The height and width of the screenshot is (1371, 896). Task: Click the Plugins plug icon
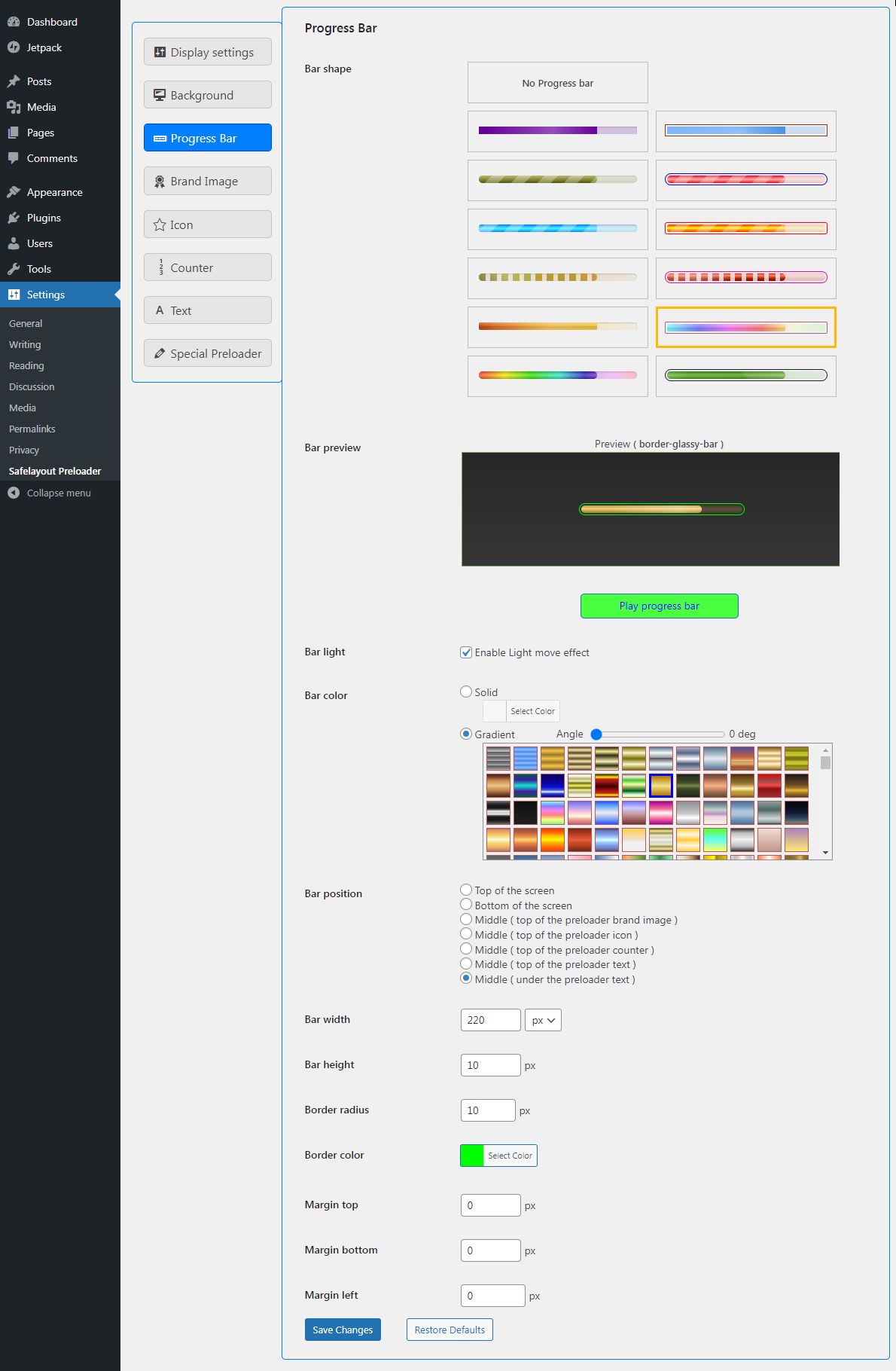(14, 218)
